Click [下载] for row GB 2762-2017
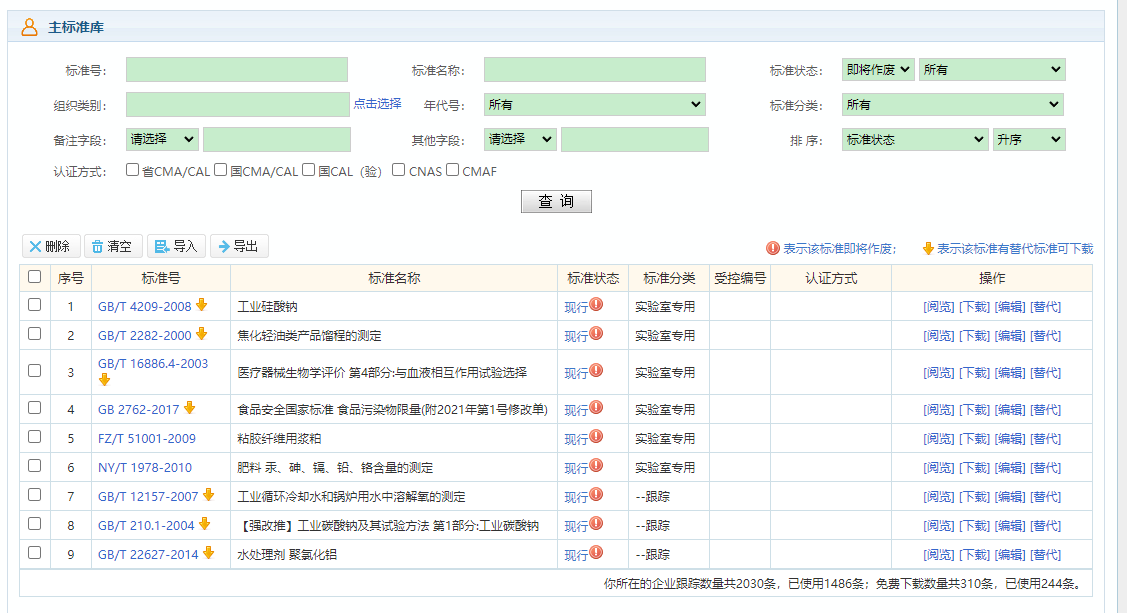 (x=975, y=410)
